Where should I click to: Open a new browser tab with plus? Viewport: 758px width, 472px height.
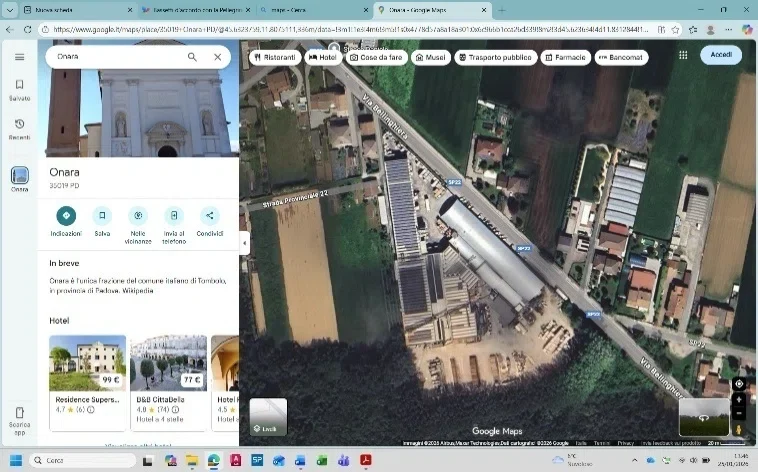(x=502, y=10)
